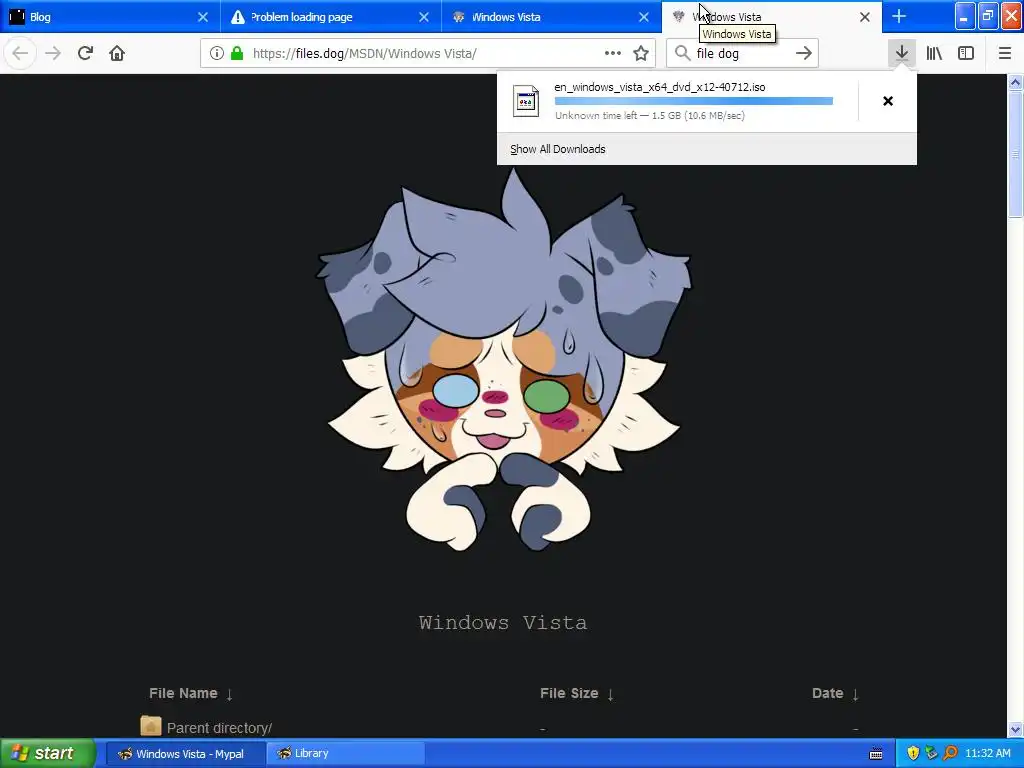Open the Windows Start menu
The image size is (1024, 768).
(x=48, y=753)
